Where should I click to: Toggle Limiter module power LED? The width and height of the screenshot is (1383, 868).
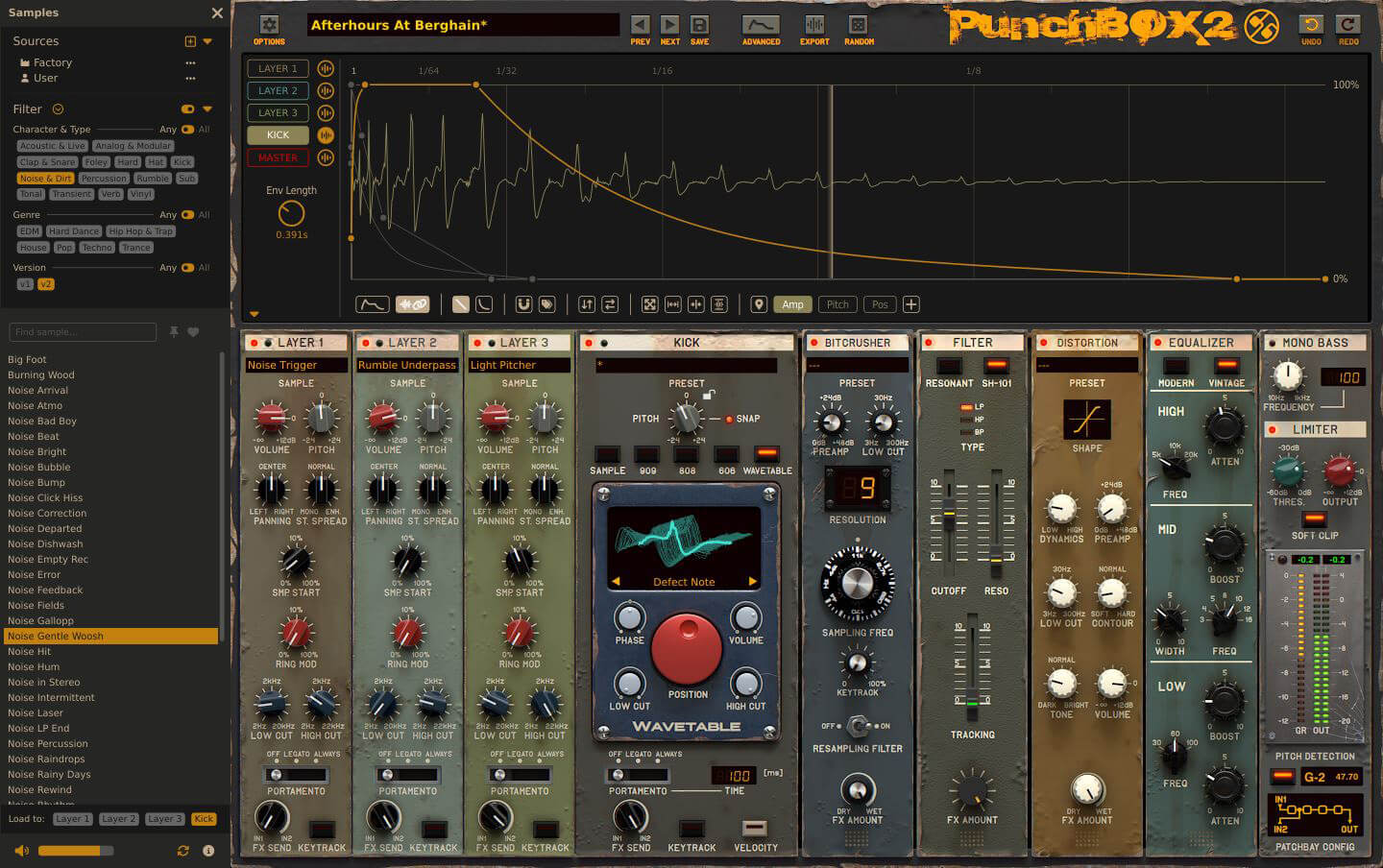(1273, 430)
